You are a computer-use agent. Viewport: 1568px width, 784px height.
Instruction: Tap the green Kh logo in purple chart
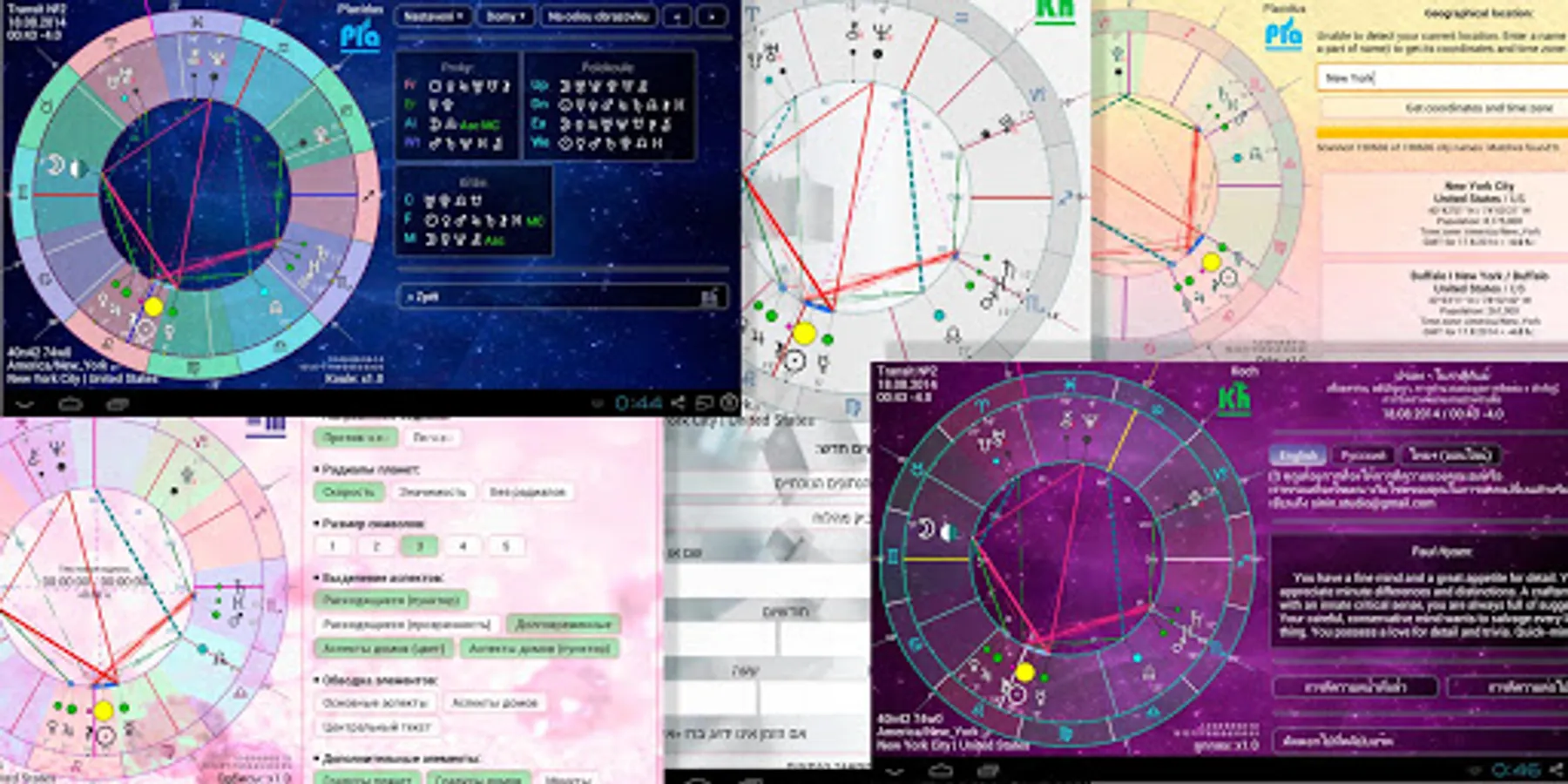1233,399
